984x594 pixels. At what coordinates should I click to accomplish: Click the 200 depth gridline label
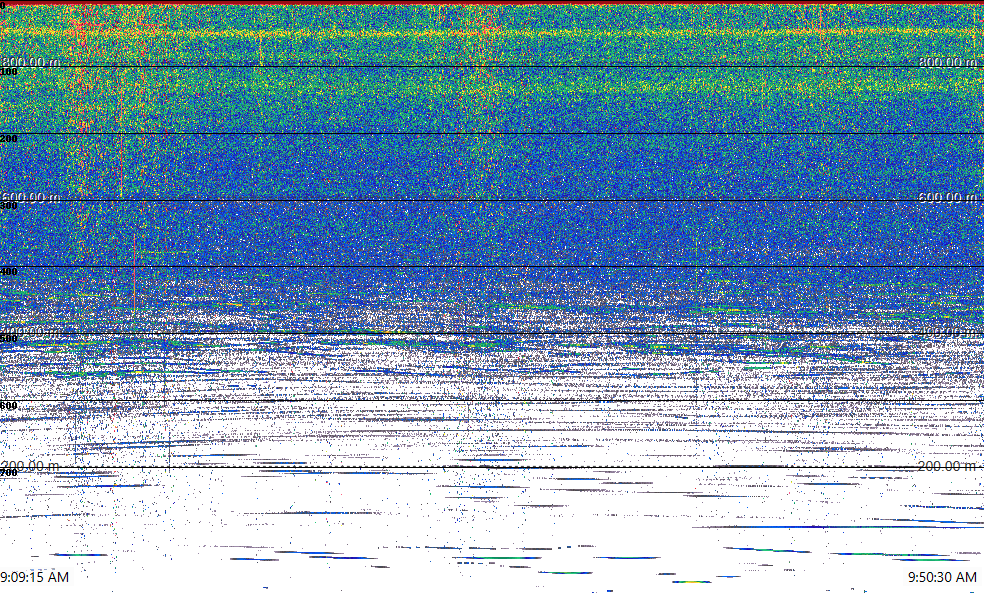tap(9, 139)
